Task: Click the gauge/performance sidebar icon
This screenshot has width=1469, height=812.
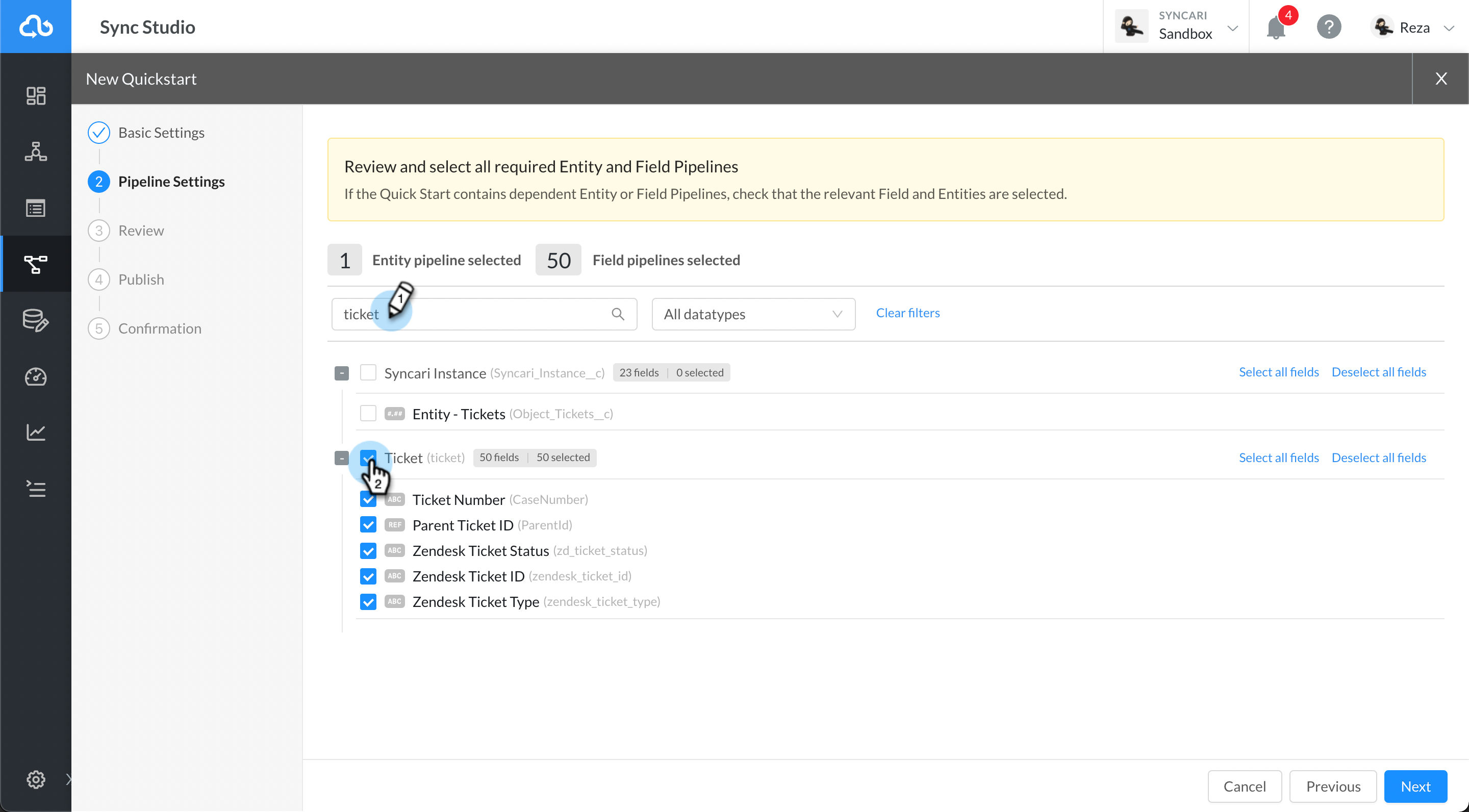Action: click(x=36, y=377)
